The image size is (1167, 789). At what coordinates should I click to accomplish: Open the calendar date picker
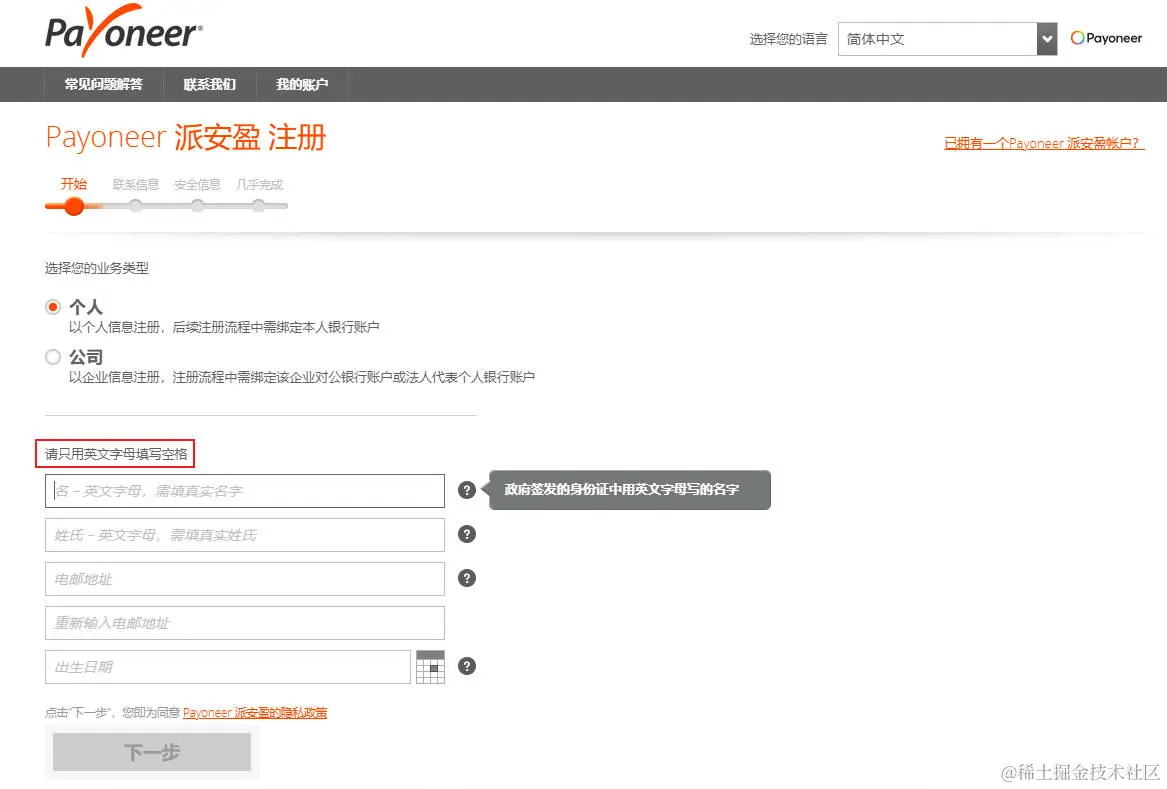pyautogui.click(x=431, y=665)
